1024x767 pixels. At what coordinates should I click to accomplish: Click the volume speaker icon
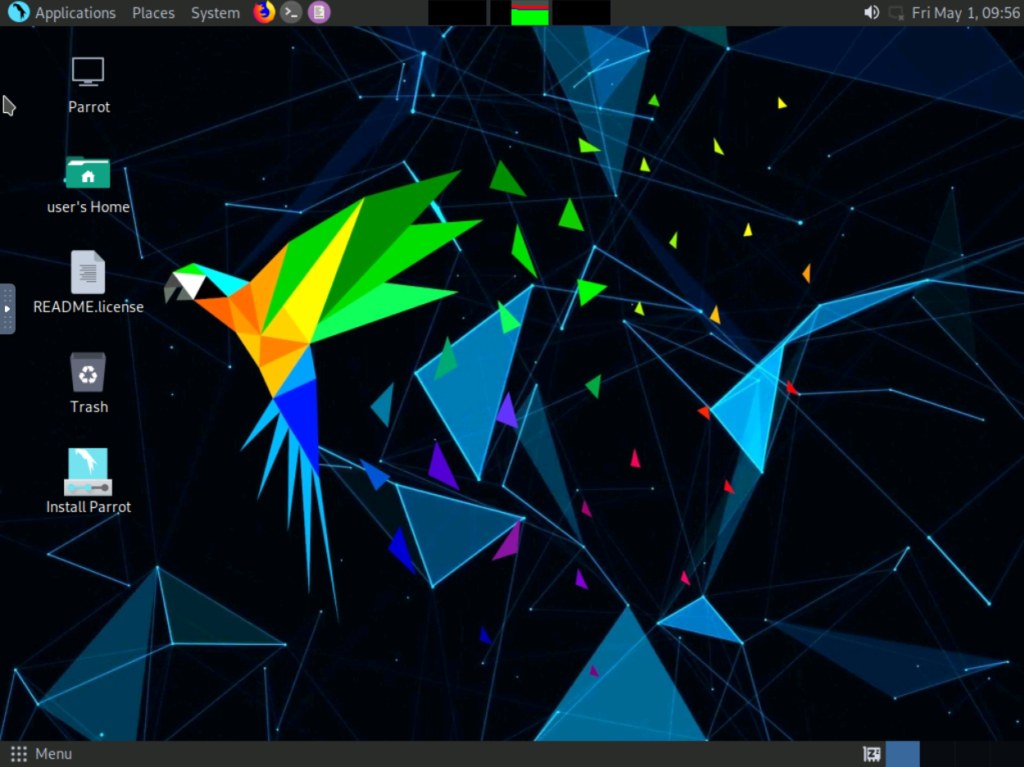(x=871, y=13)
